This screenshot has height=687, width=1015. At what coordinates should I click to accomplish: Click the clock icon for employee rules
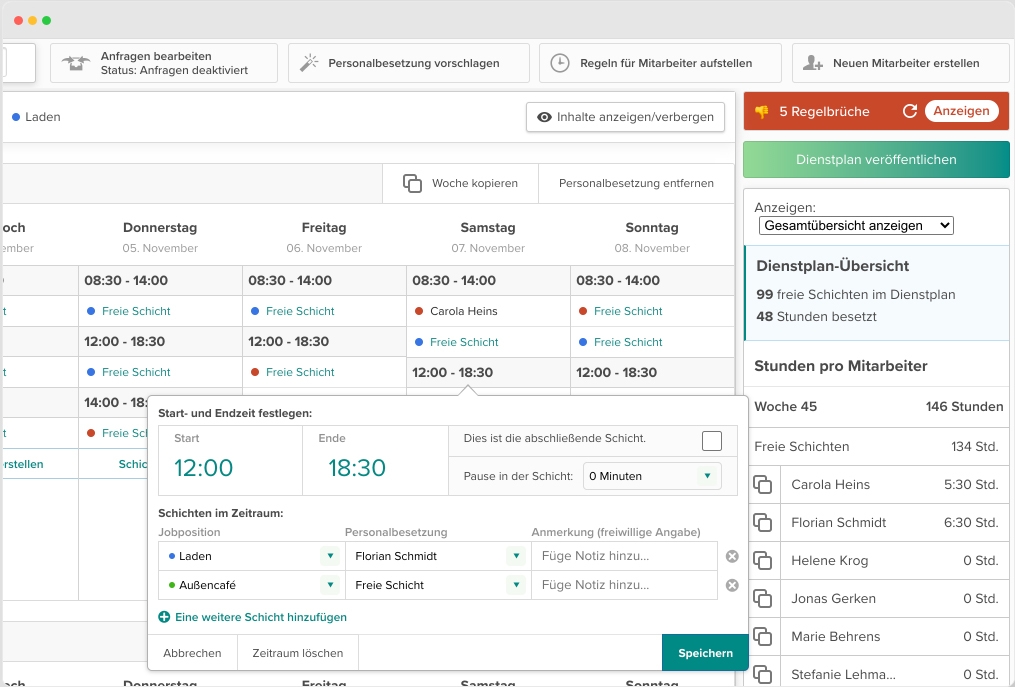point(561,63)
